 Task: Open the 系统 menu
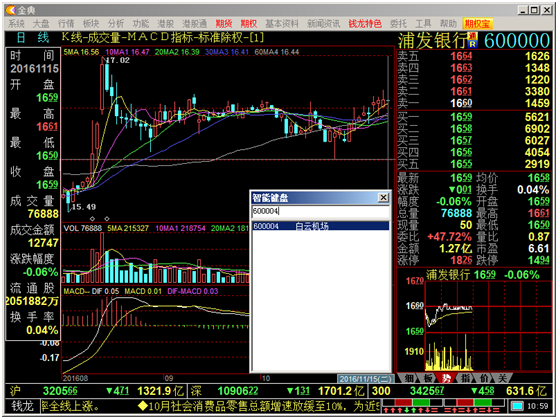click(x=16, y=24)
